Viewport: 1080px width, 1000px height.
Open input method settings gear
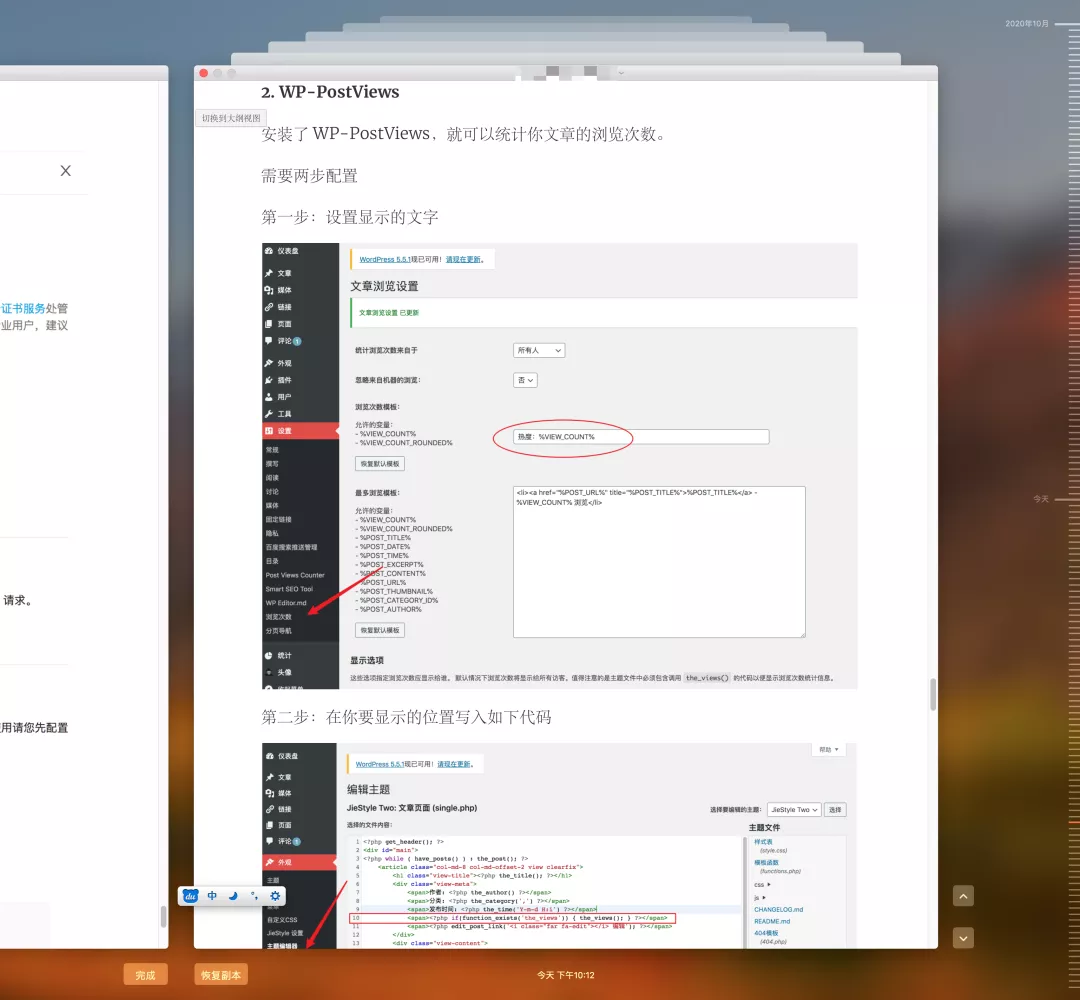pyautogui.click(x=275, y=896)
